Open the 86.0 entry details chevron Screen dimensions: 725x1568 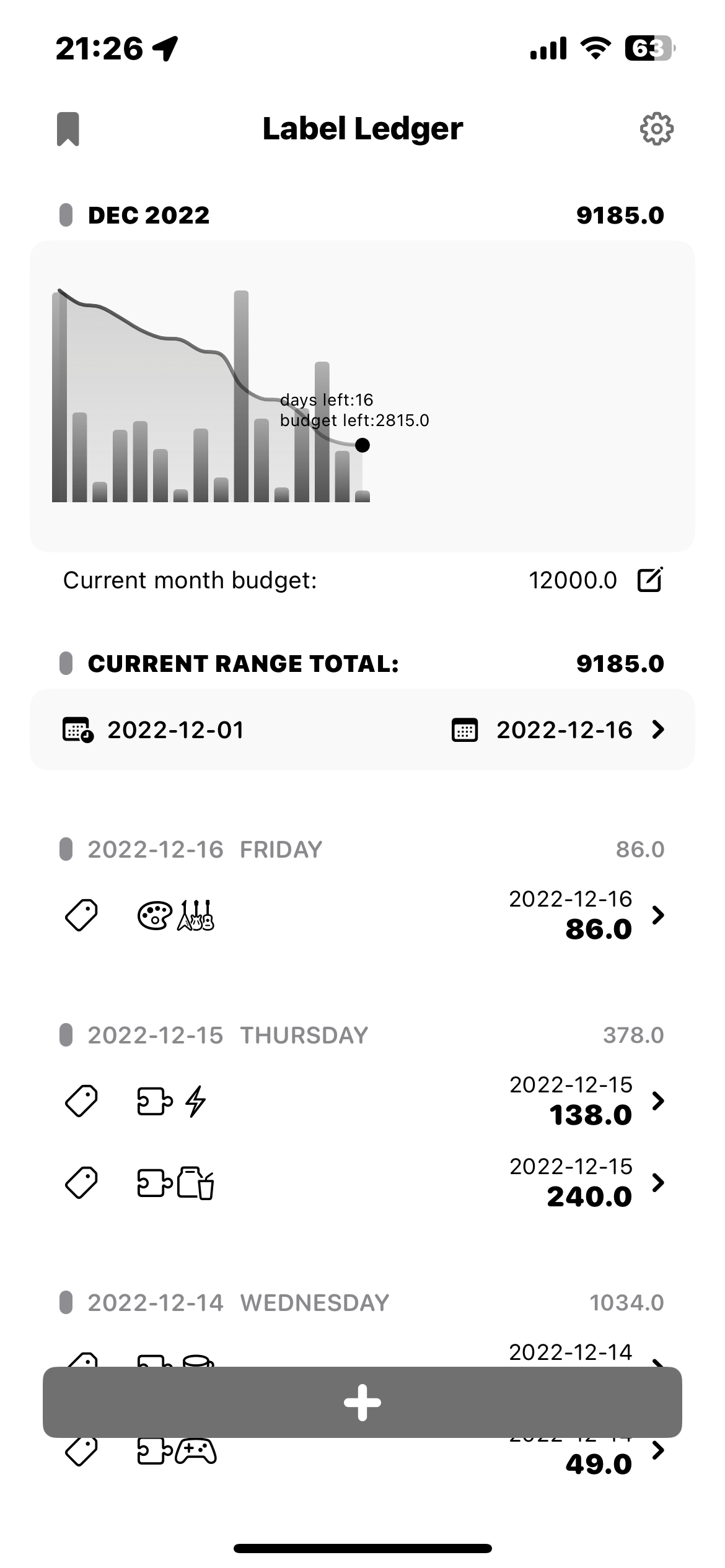coord(658,915)
